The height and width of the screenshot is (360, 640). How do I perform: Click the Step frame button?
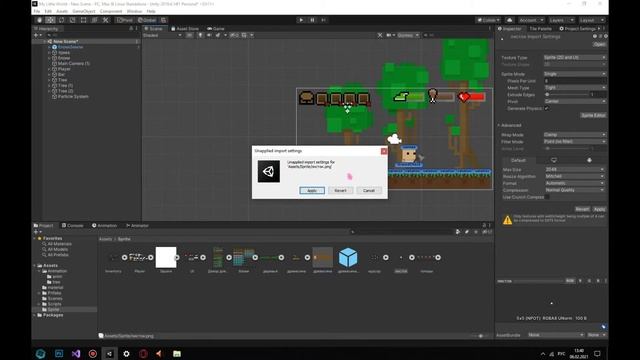[x=324, y=20]
